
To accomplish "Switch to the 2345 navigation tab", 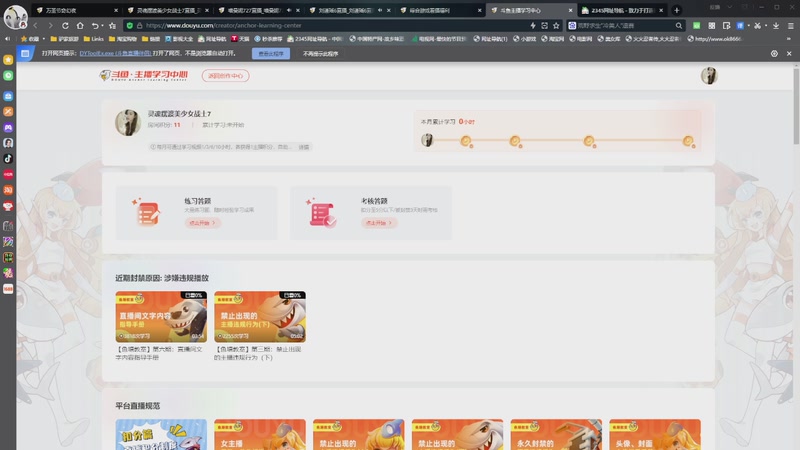I will [622, 10].
